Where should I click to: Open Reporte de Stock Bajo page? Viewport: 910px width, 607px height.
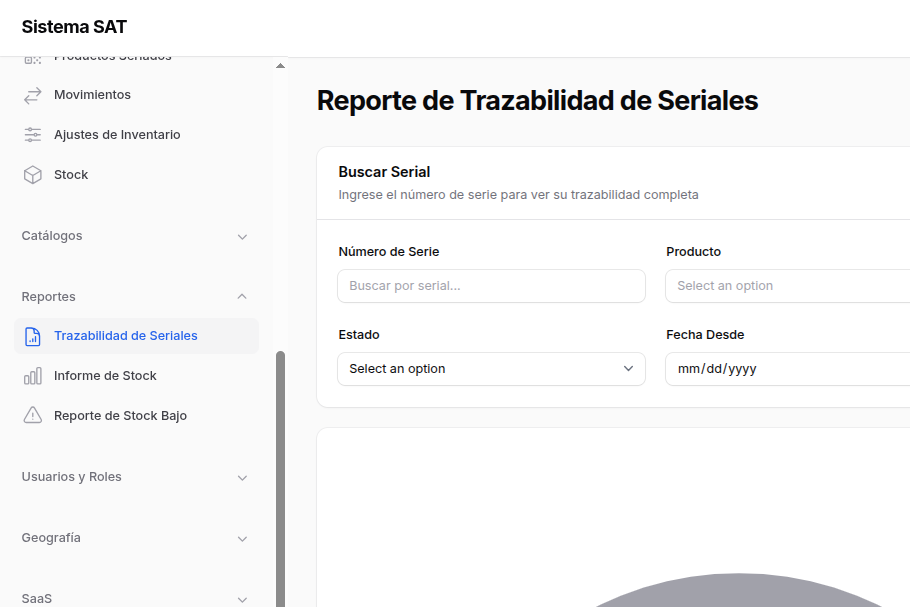[x=120, y=416]
